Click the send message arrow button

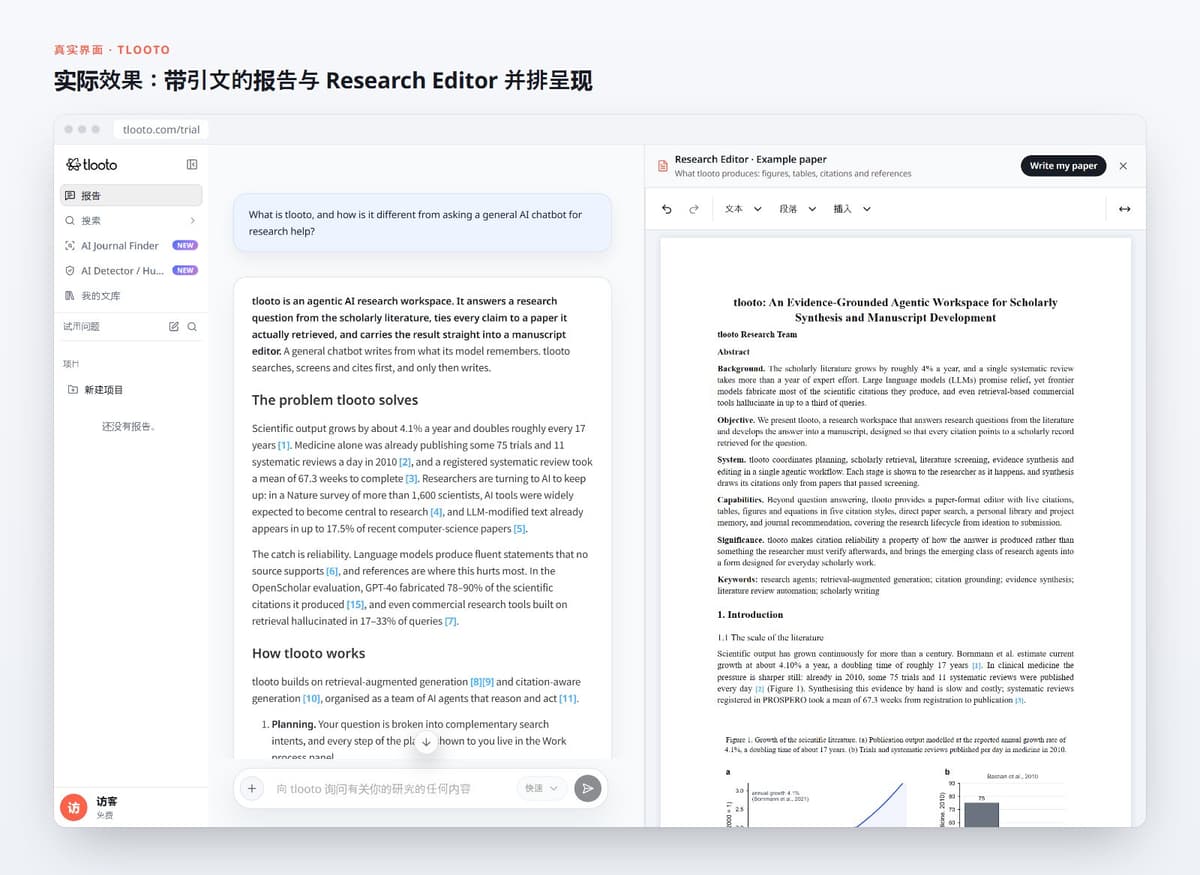pyautogui.click(x=588, y=788)
